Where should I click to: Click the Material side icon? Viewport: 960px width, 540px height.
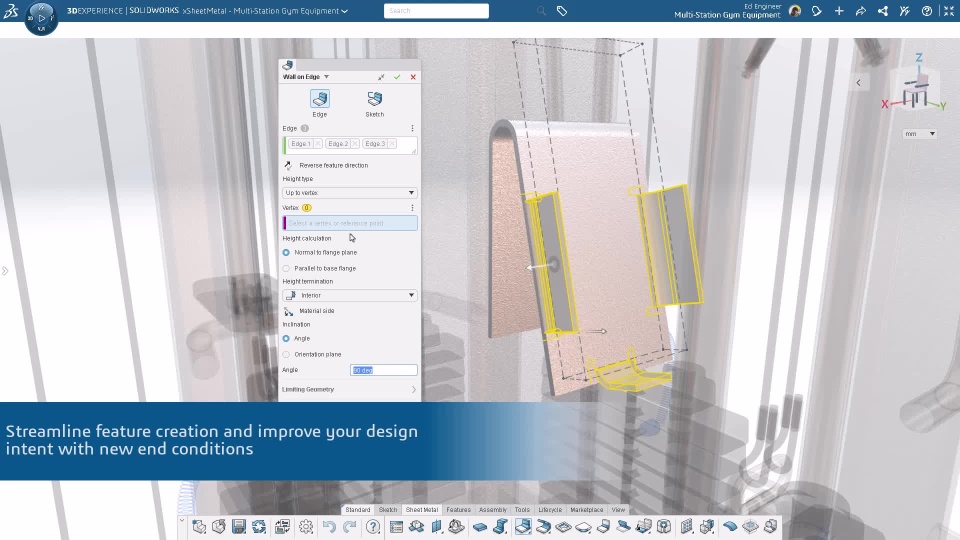tap(288, 311)
